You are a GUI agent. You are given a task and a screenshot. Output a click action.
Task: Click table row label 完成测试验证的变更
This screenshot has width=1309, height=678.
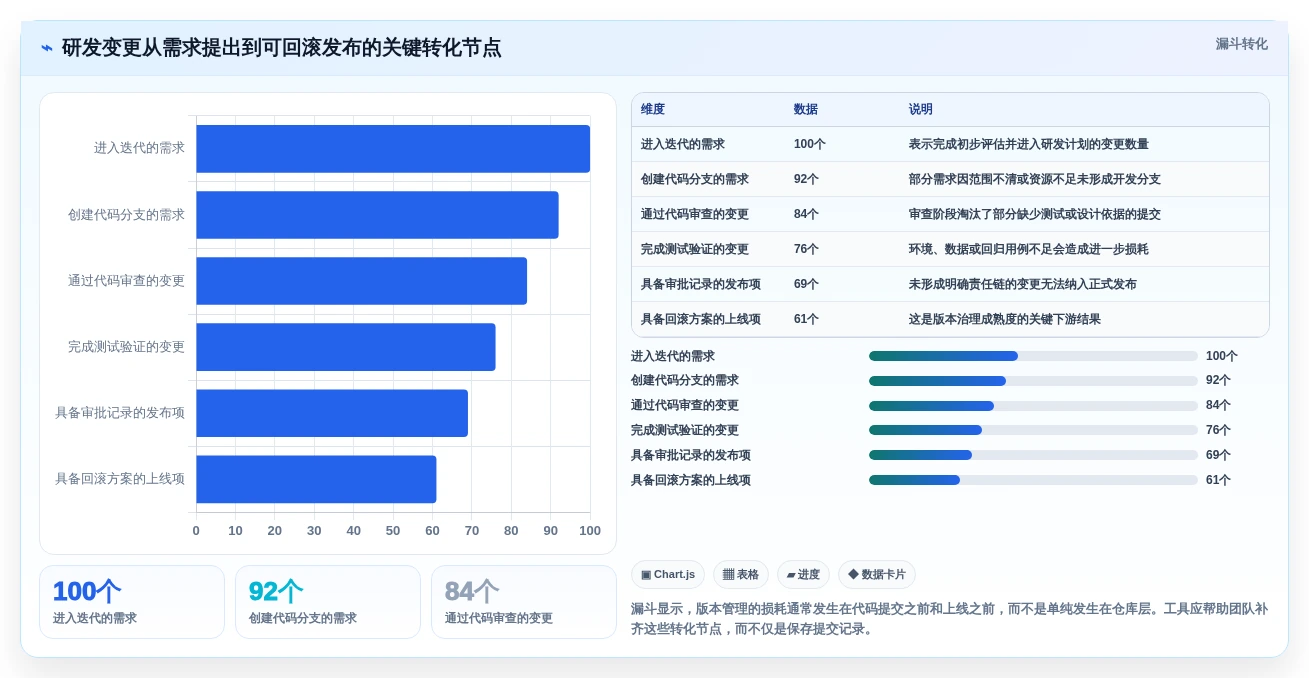(x=695, y=249)
